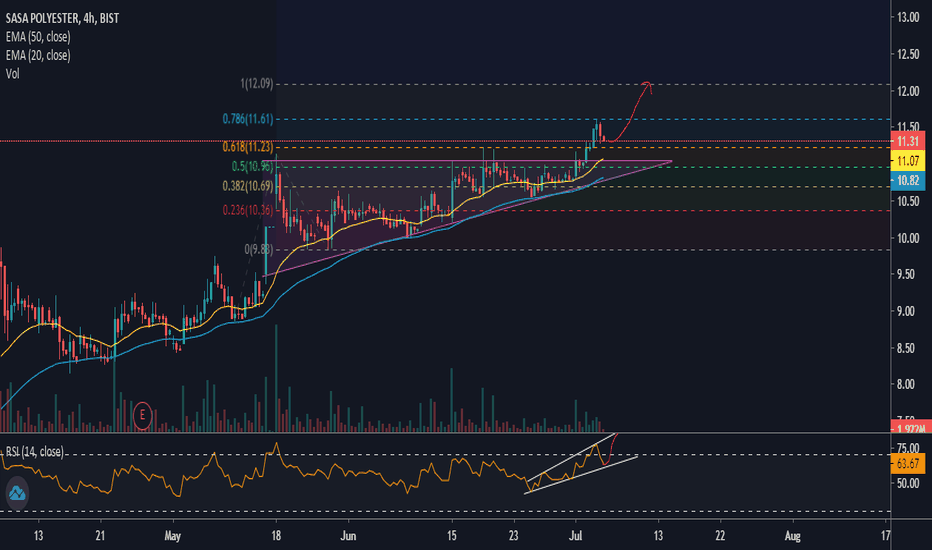Click the 75.00 RSI axis label
This screenshot has height=550, width=932.
pyautogui.click(x=908, y=448)
